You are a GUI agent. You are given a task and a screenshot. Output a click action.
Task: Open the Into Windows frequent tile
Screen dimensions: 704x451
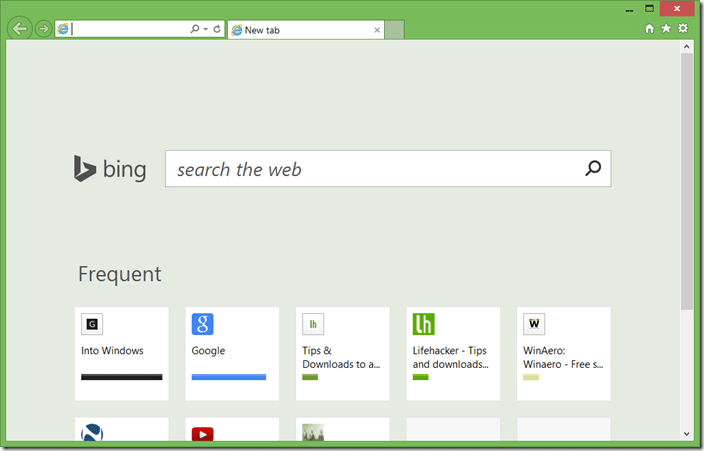pos(122,354)
